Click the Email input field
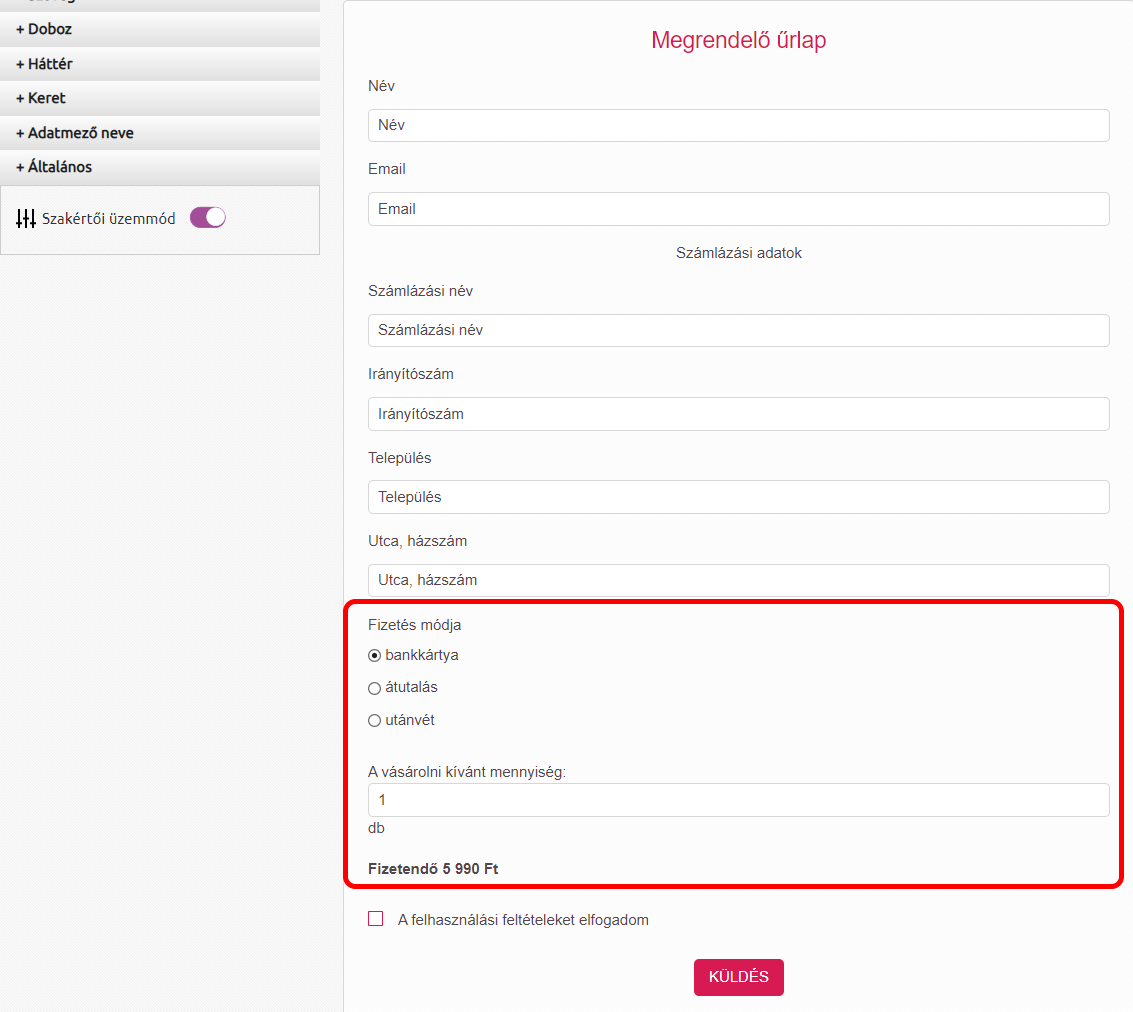 tap(738, 209)
